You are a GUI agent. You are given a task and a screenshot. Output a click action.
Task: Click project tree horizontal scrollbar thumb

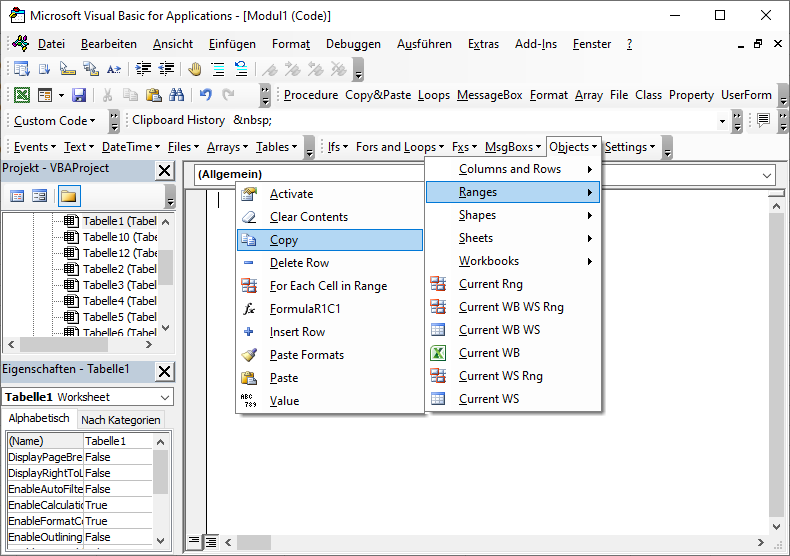click(63, 344)
